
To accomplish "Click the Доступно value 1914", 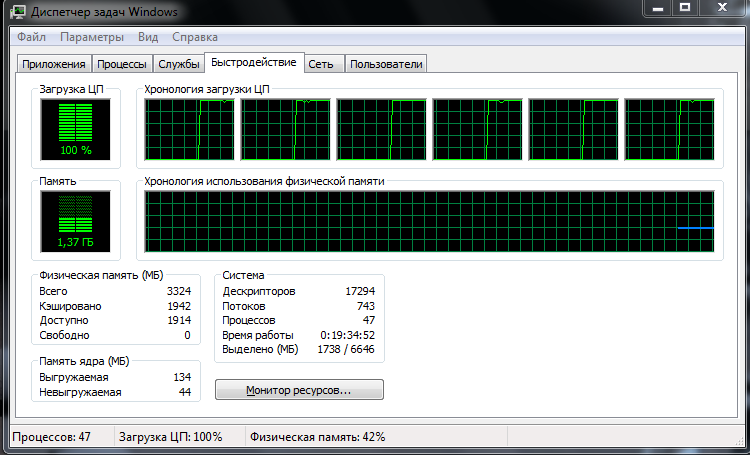I will pos(179,320).
